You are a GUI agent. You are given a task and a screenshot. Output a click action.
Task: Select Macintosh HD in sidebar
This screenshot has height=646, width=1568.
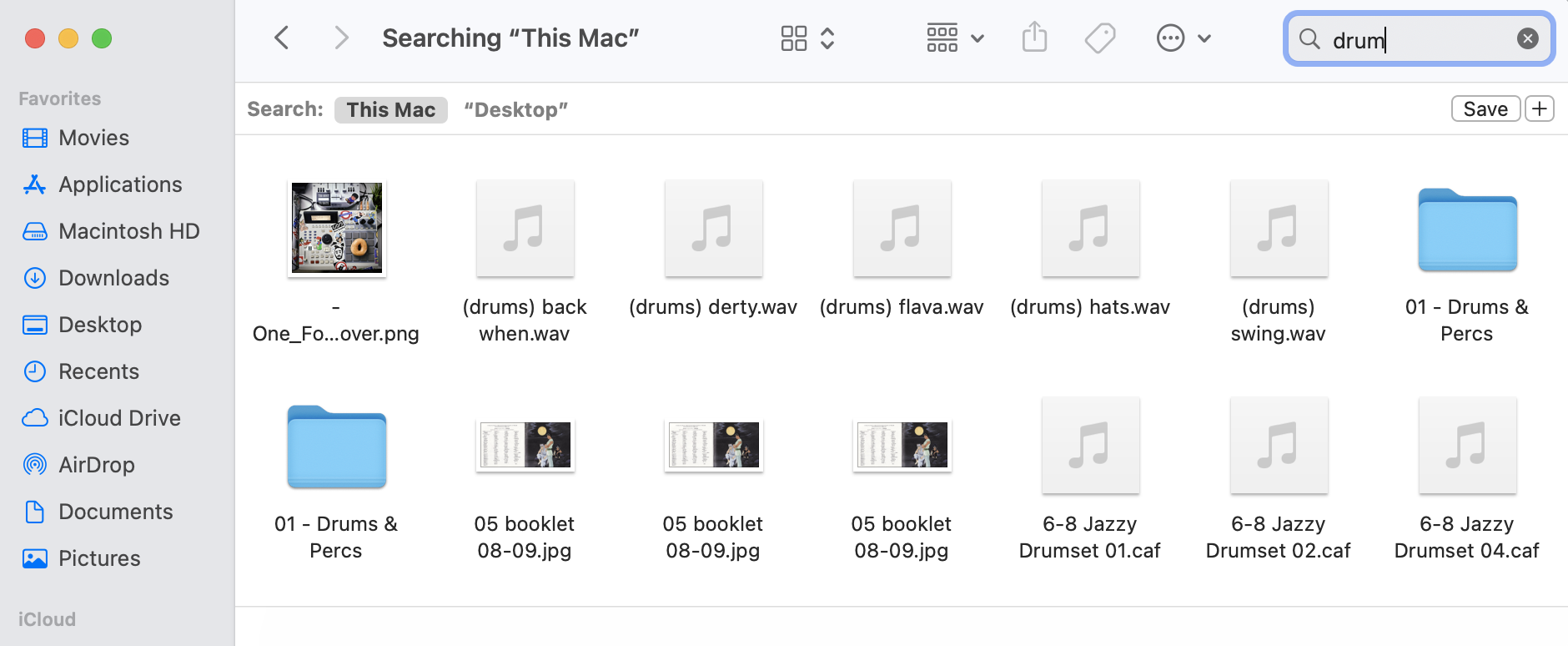pos(128,231)
